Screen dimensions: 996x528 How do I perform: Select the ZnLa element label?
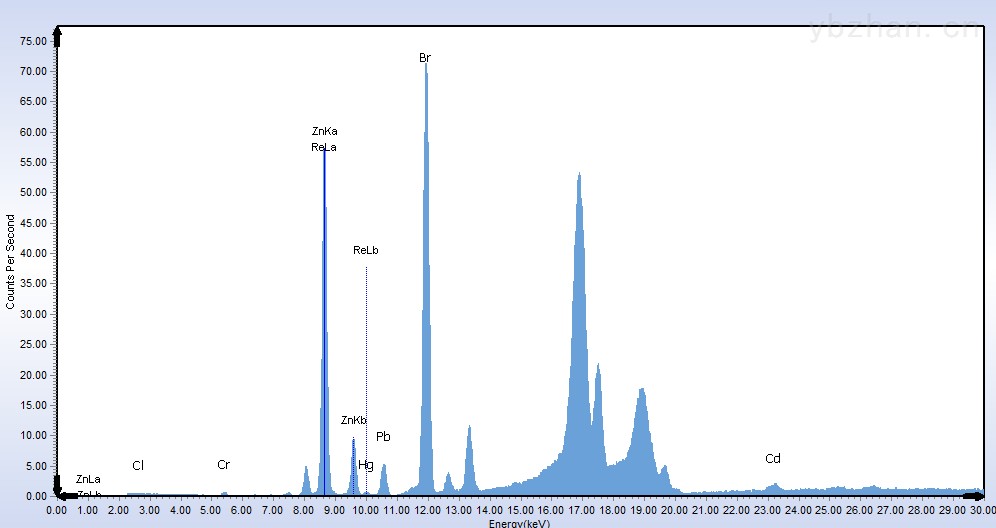[88, 480]
